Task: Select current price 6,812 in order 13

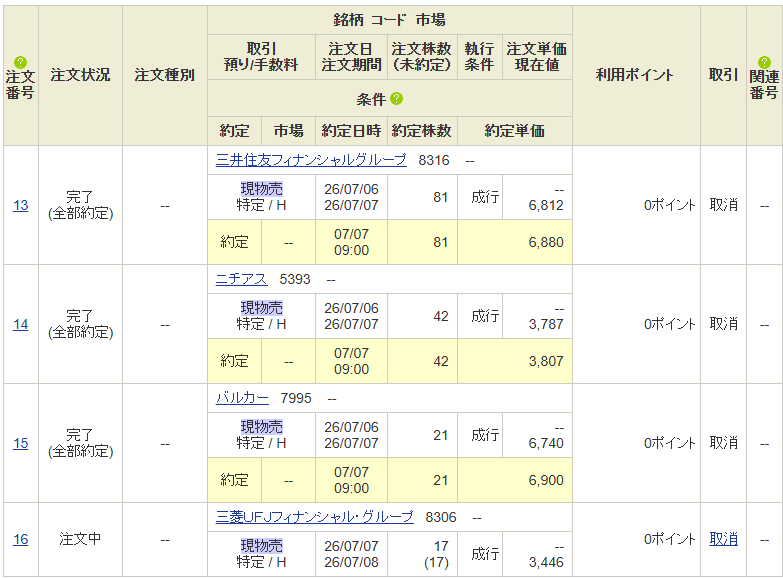Action: (x=546, y=205)
